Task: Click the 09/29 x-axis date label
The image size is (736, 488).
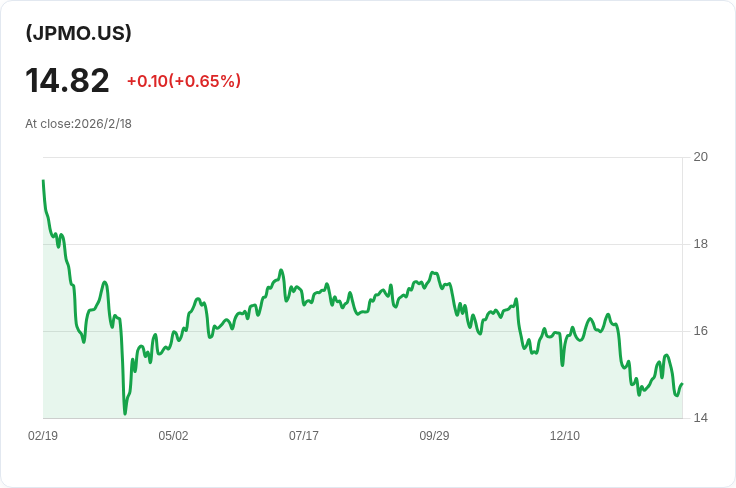Action: [434, 436]
